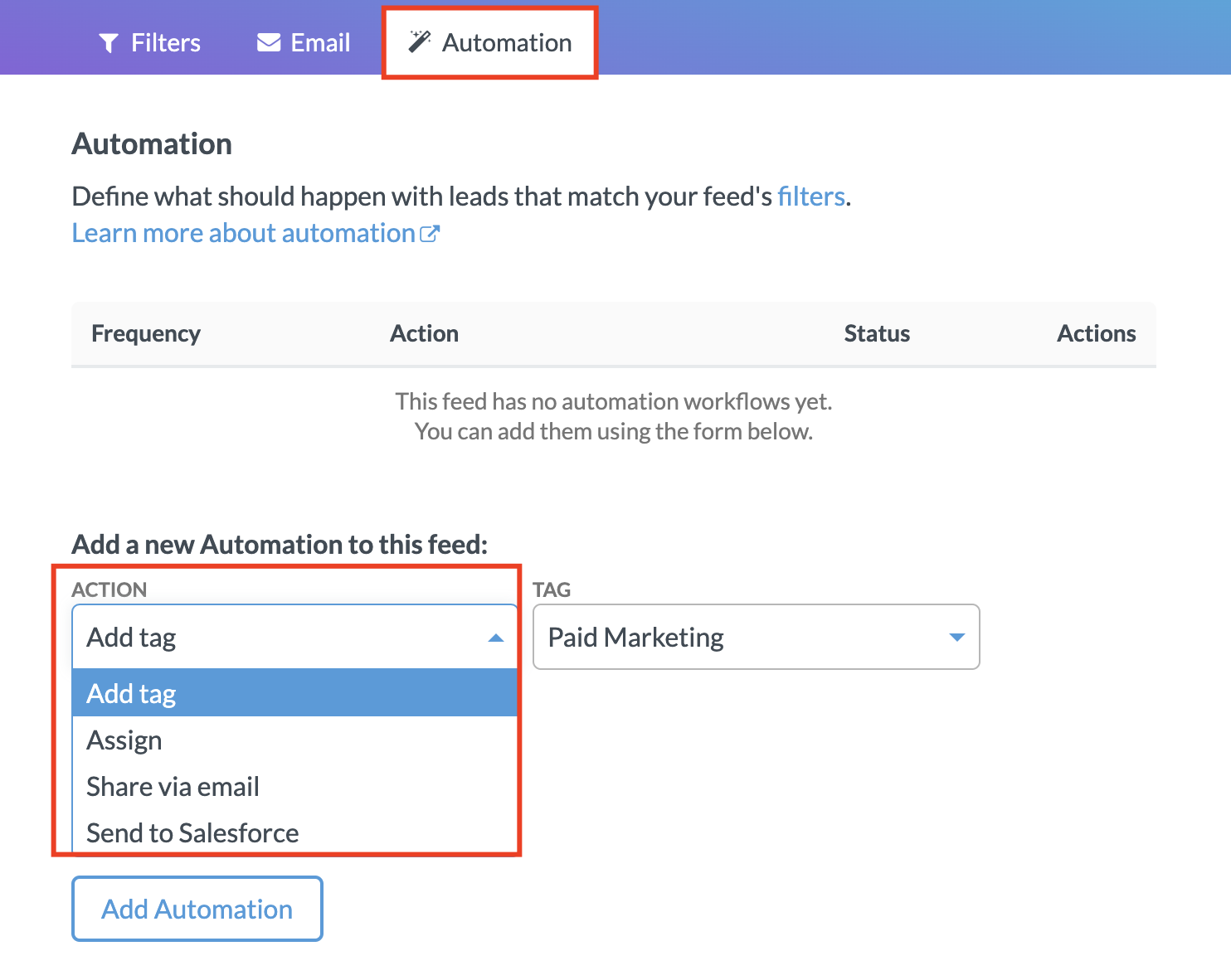Click the Action column header
This screenshot has height=980, width=1231.
pos(424,333)
